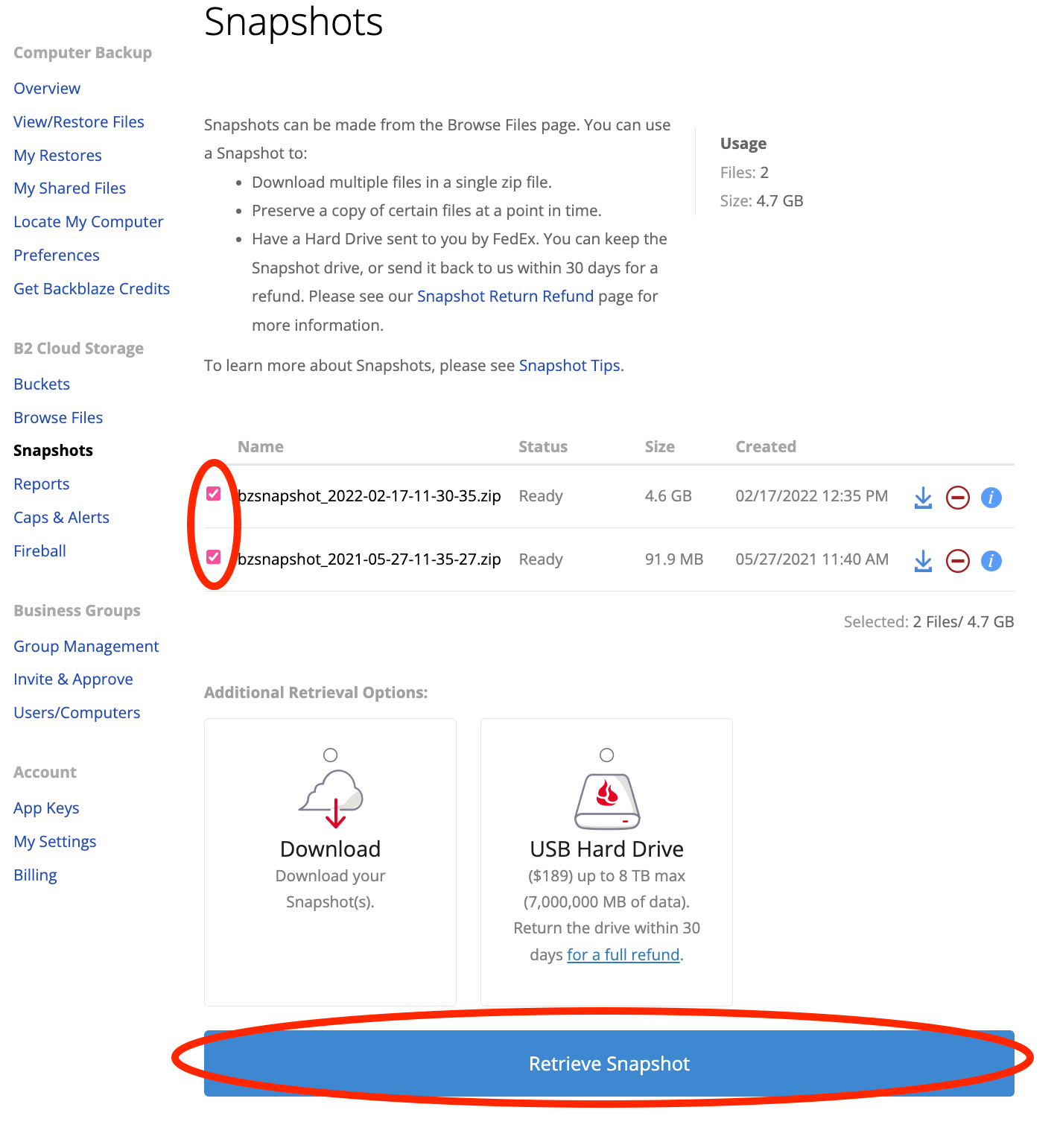The height and width of the screenshot is (1148, 1057).
Task: Click the Status column header
Action: click(543, 447)
